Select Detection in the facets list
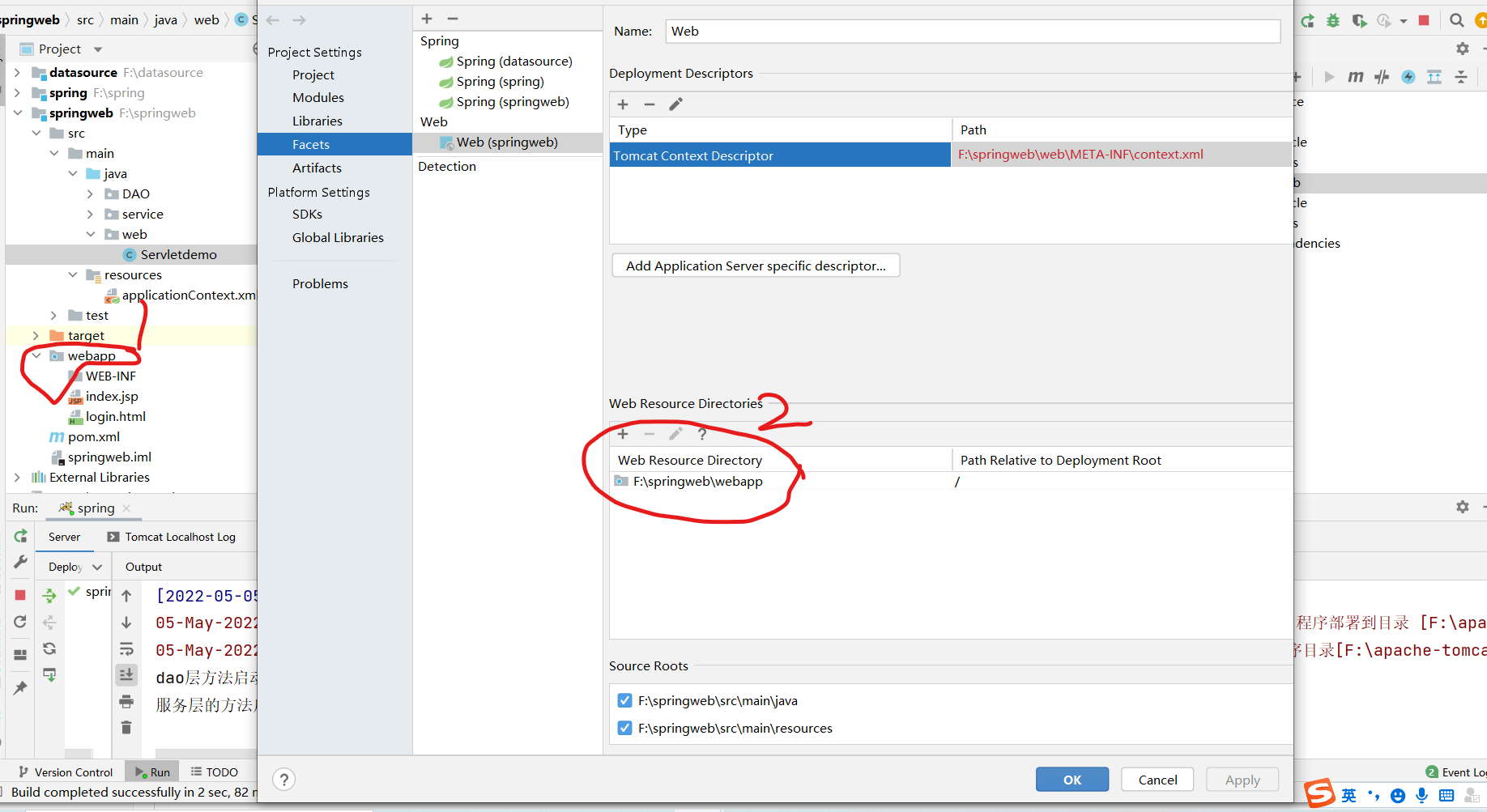The image size is (1487, 812). [447, 167]
